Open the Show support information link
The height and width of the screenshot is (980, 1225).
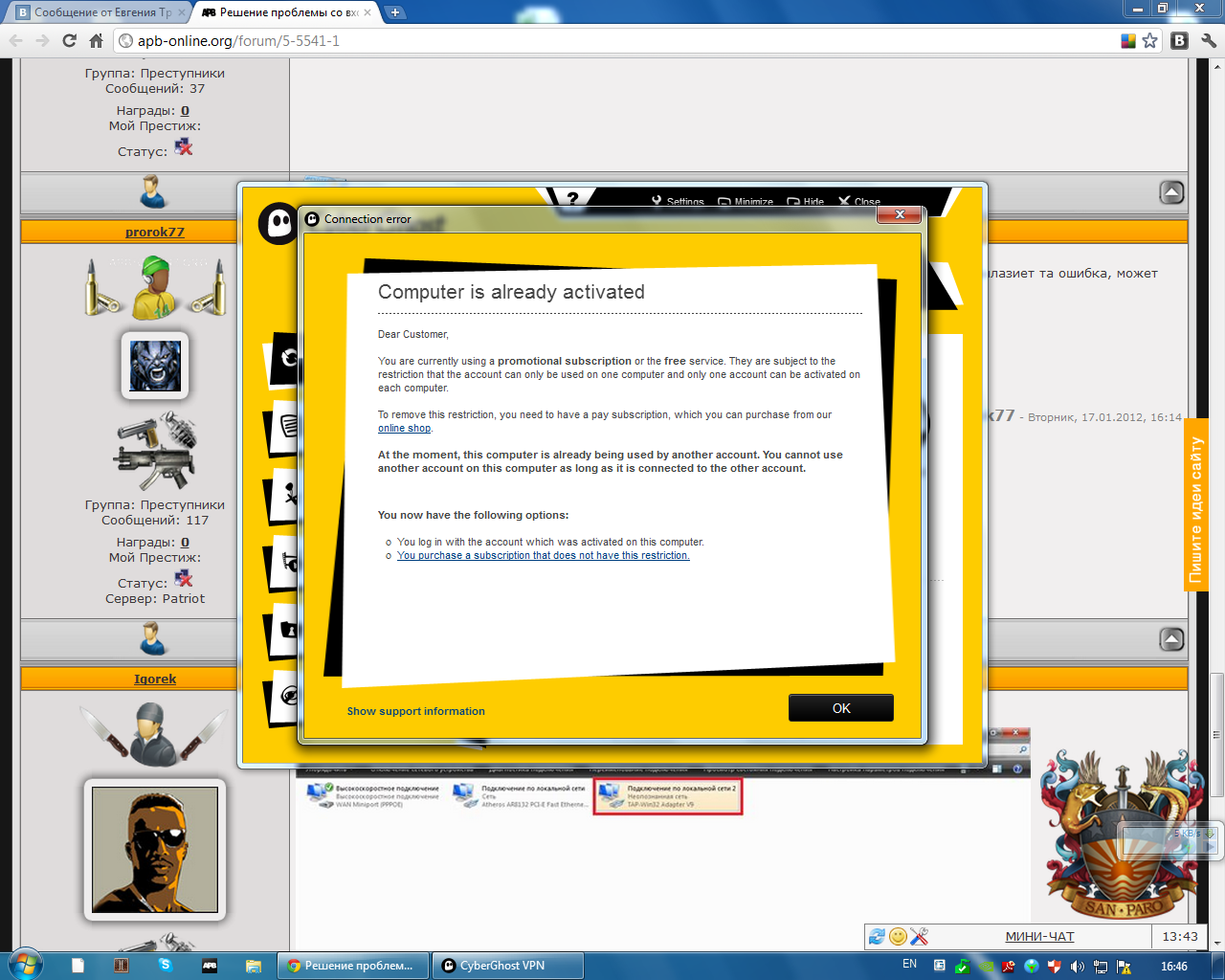tap(415, 711)
